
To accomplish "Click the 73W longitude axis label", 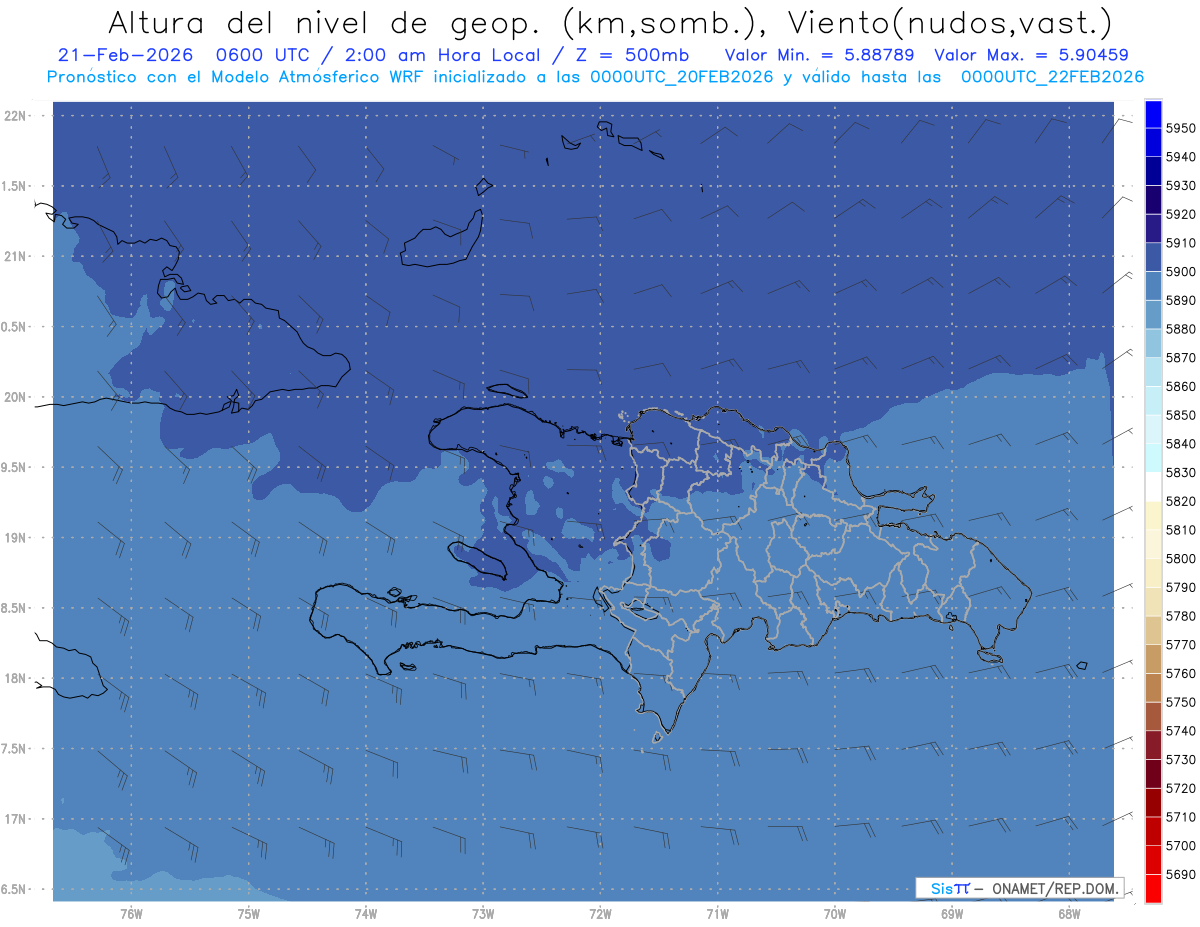I will click(483, 913).
